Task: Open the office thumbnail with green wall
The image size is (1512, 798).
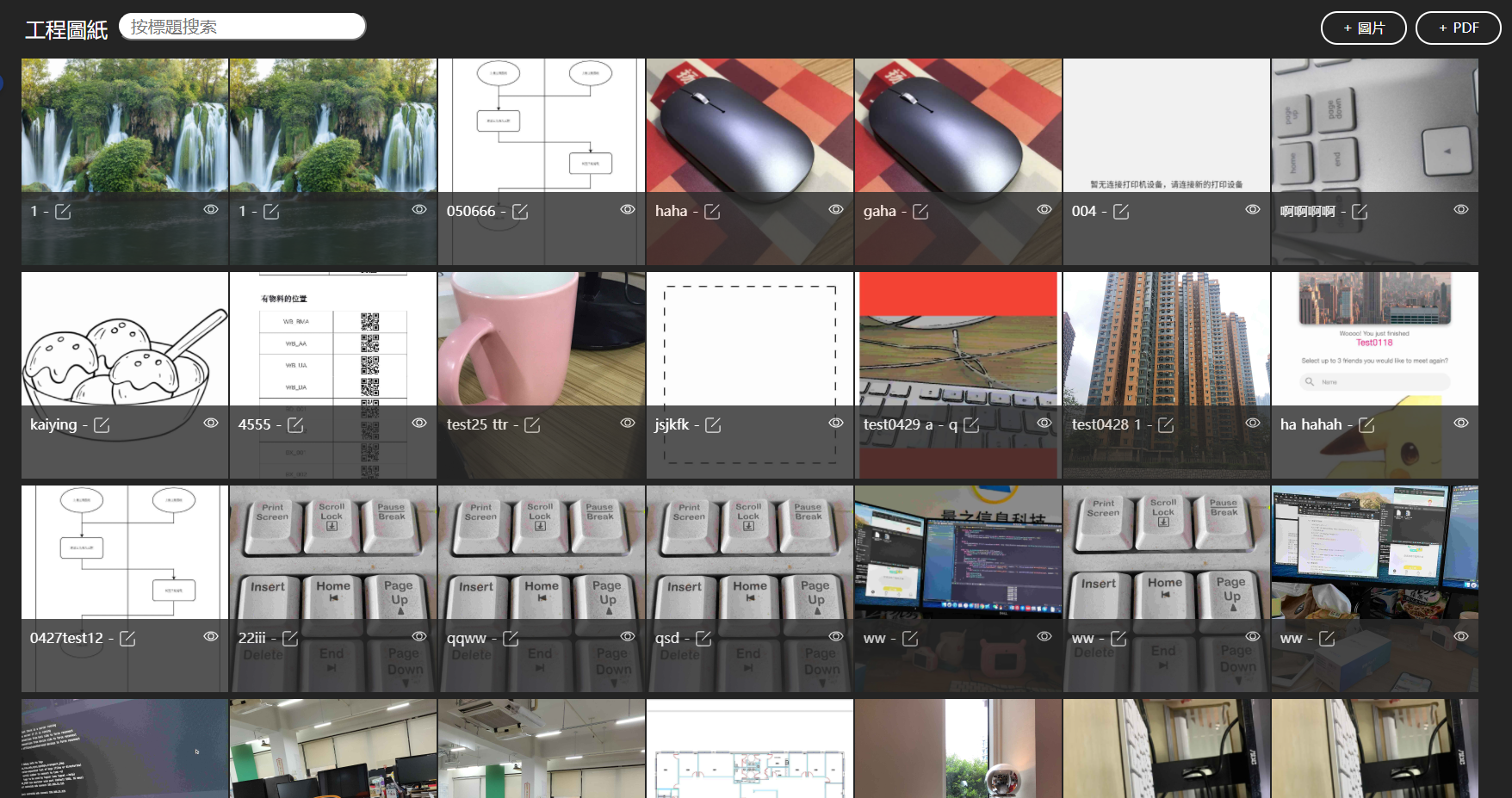Action: (333, 749)
